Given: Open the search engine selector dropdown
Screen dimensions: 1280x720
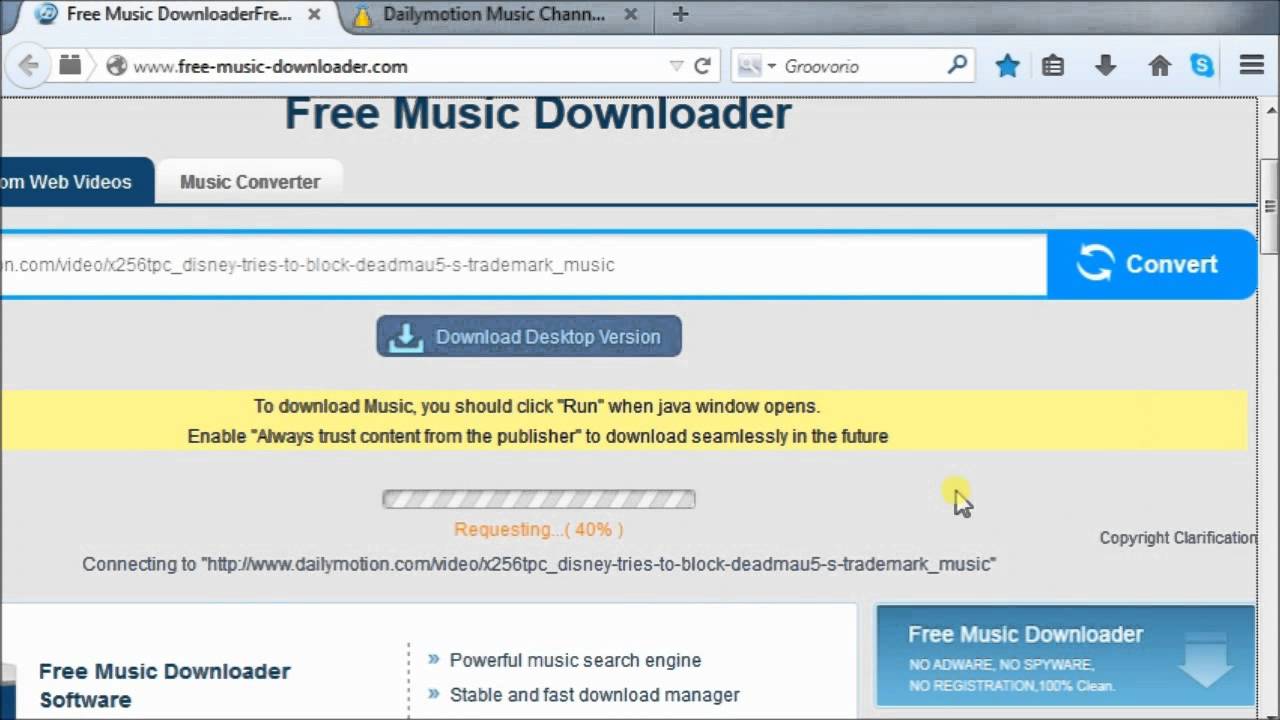Looking at the screenshot, I should 755,66.
